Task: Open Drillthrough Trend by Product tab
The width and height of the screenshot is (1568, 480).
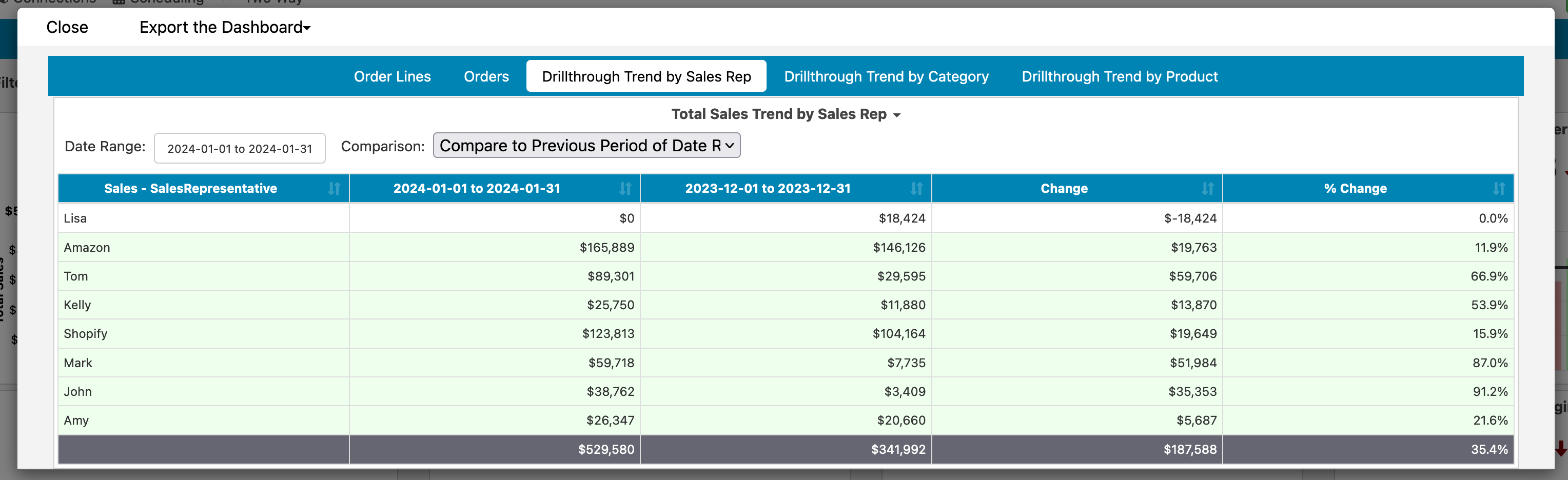Action: tap(1119, 76)
